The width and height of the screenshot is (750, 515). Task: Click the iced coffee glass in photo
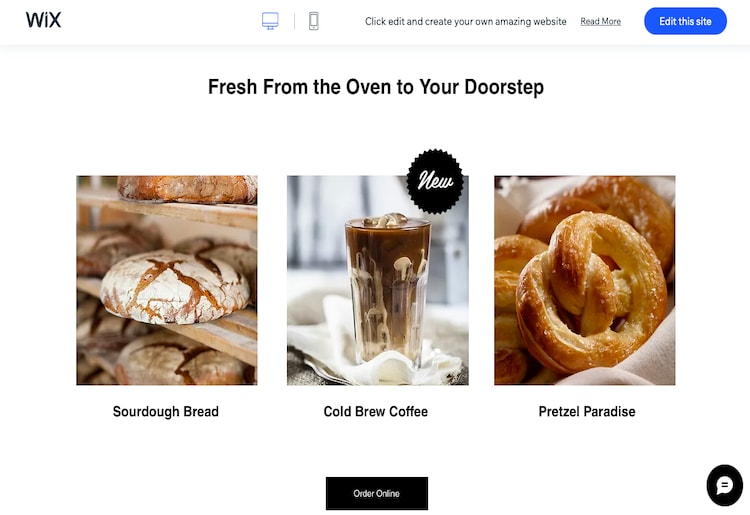coord(387,289)
